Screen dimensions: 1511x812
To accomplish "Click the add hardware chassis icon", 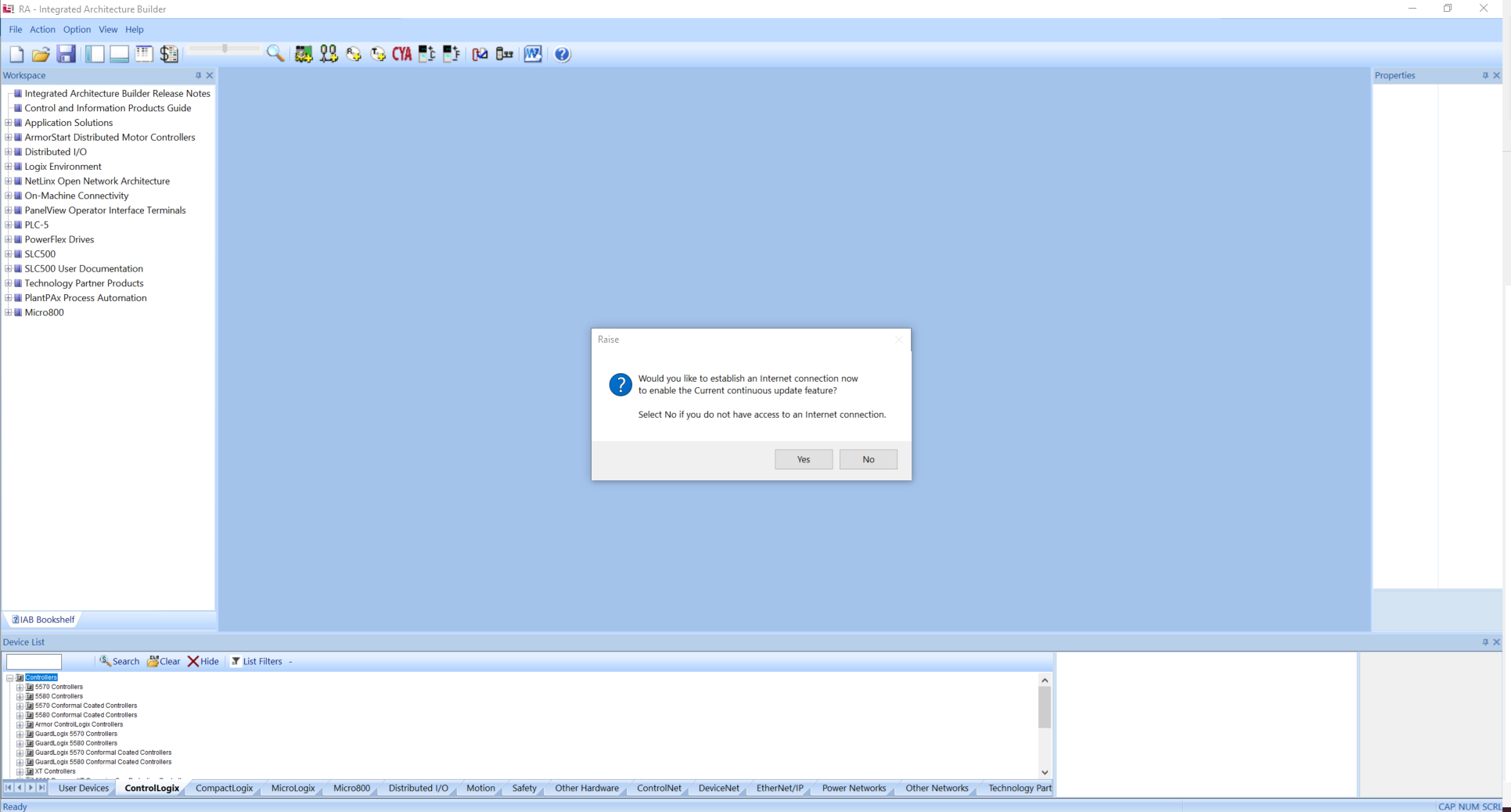I will point(304,54).
